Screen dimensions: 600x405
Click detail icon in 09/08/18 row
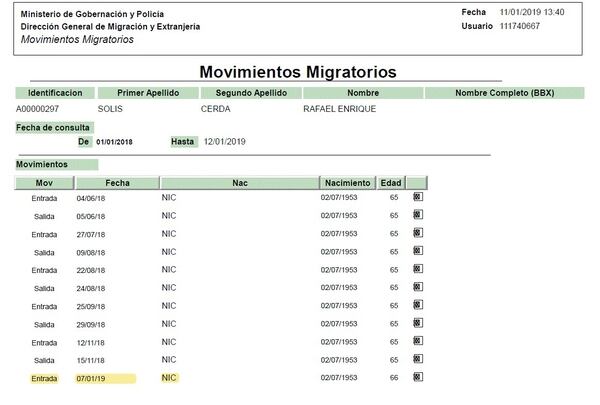click(418, 252)
